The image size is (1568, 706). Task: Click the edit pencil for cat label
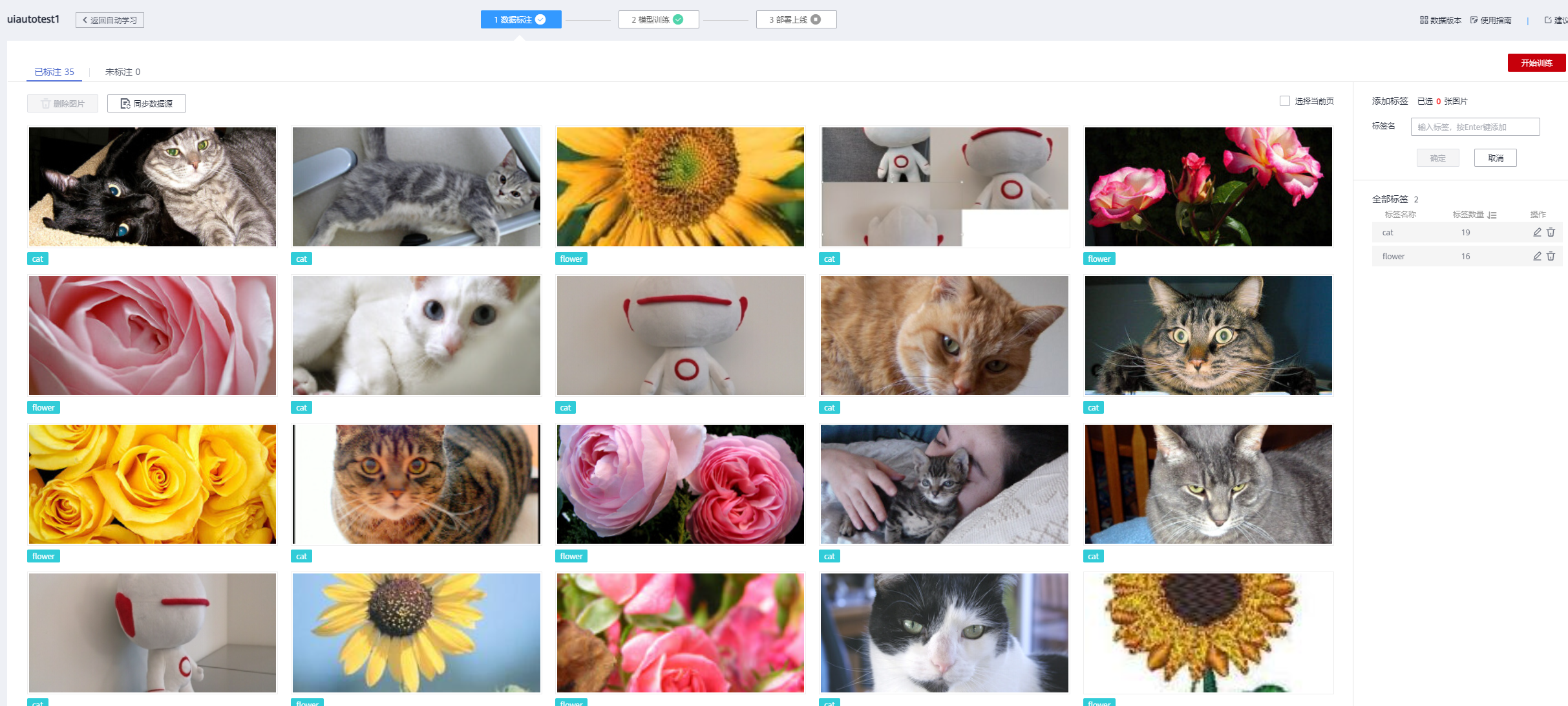coord(1537,232)
